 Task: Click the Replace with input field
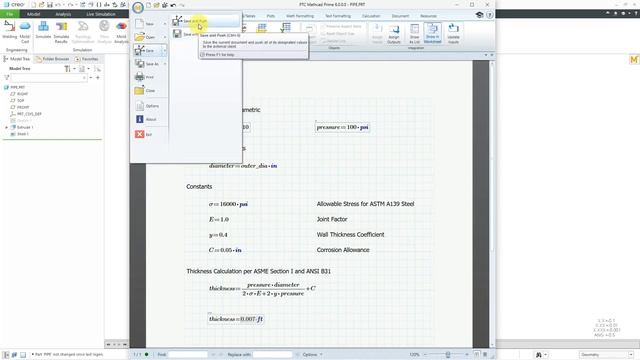pos(272,354)
